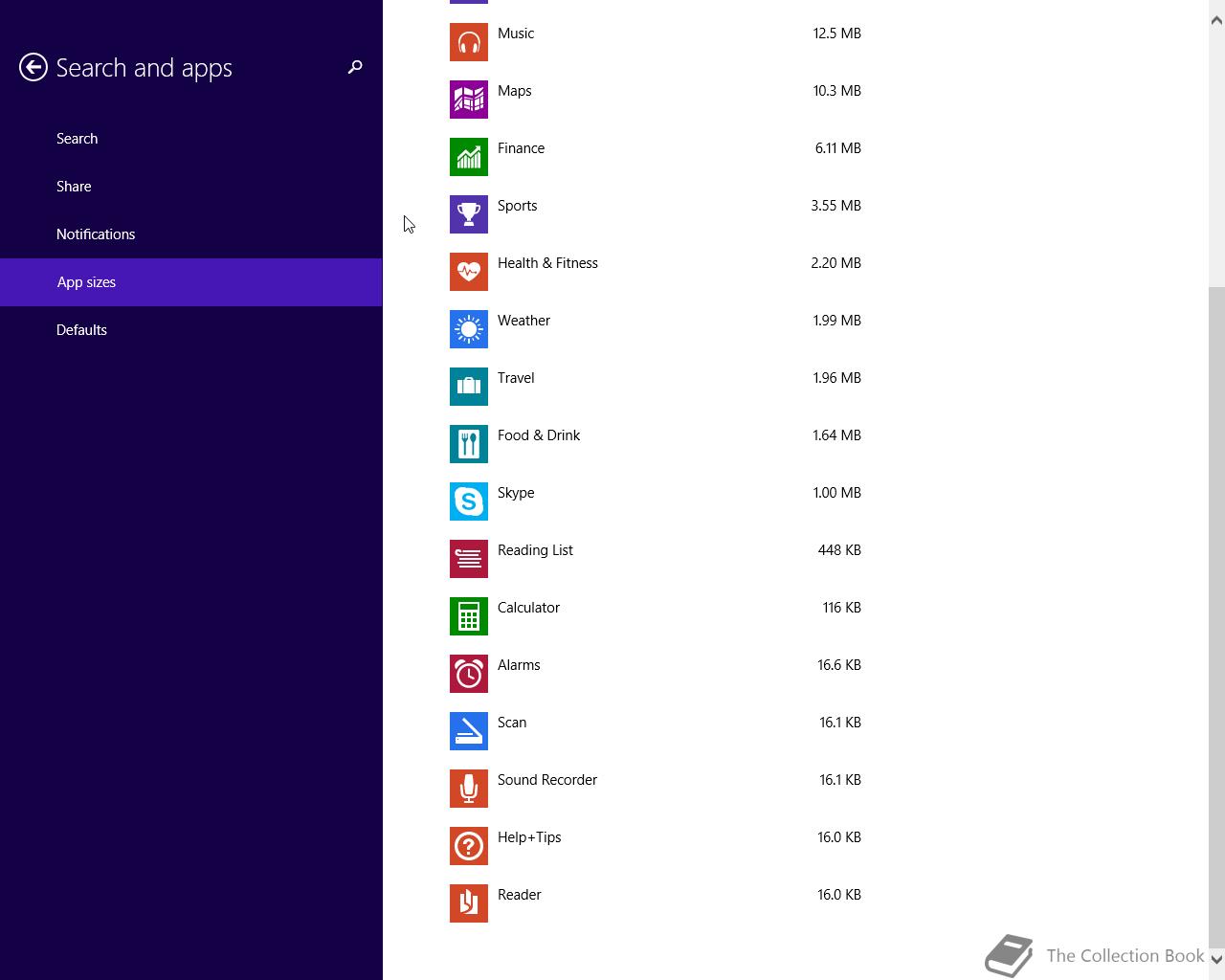1225x980 pixels.
Task: Click the Calculator app name
Action: click(x=528, y=608)
